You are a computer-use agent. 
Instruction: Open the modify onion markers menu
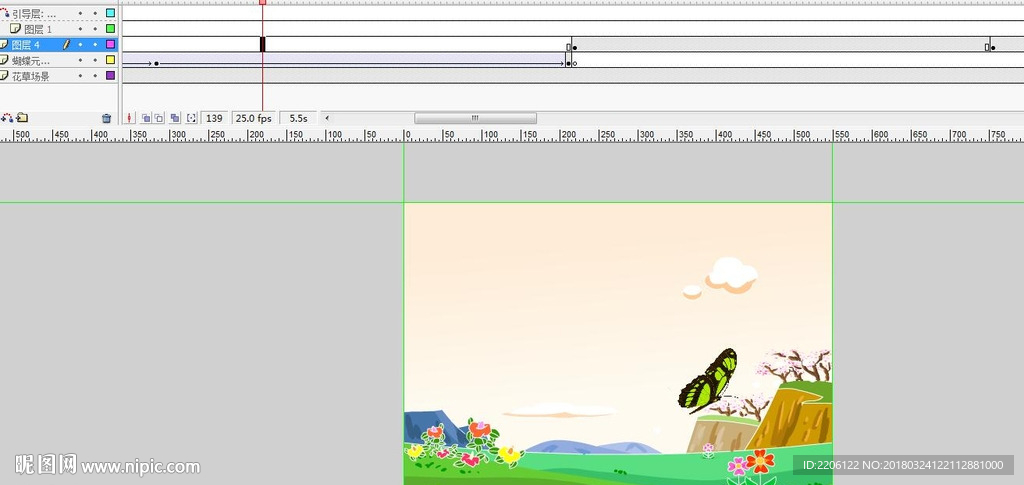(x=191, y=118)
